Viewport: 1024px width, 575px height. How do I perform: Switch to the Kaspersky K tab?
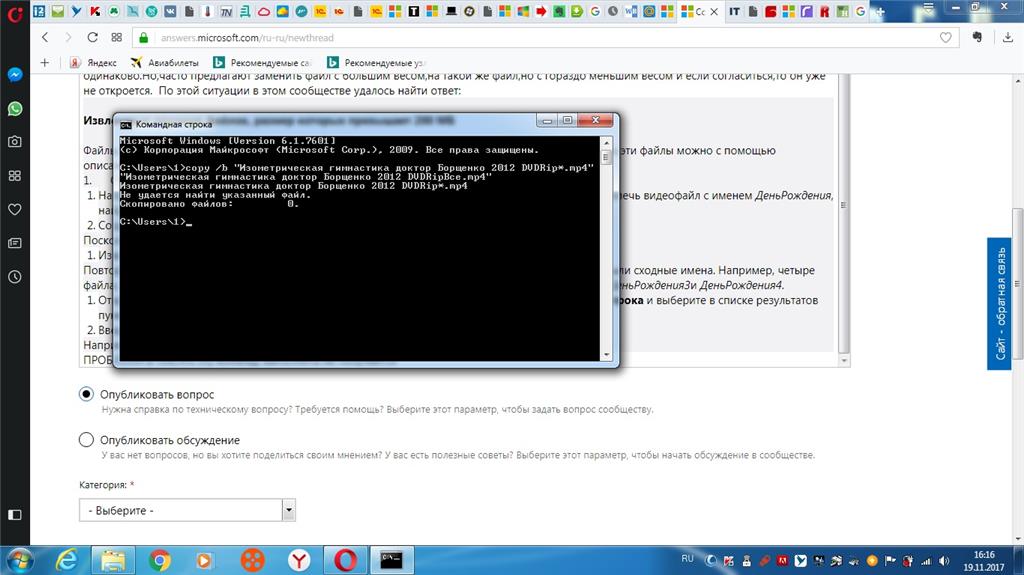(95, 11)
